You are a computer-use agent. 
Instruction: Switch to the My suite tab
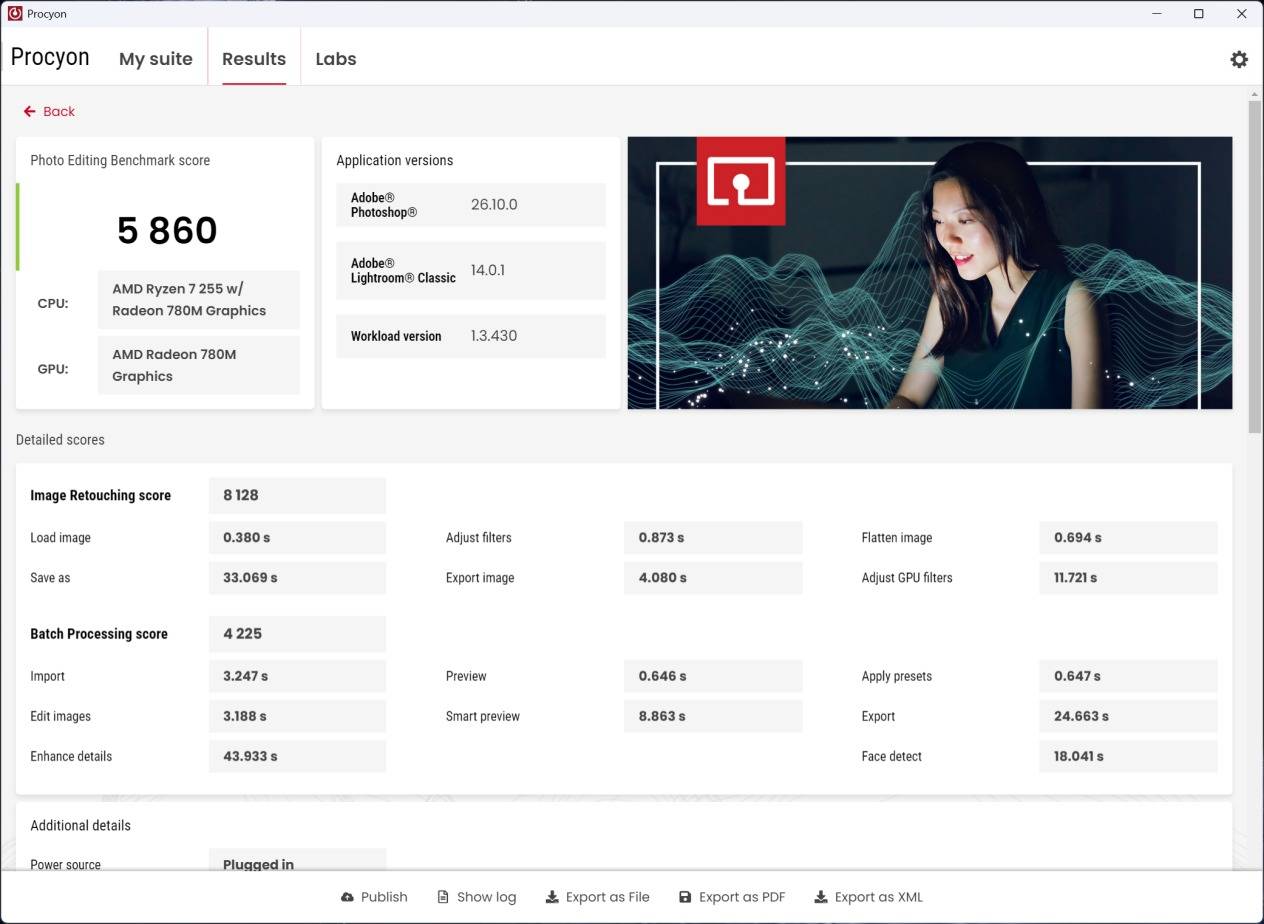tap(155, 59)
